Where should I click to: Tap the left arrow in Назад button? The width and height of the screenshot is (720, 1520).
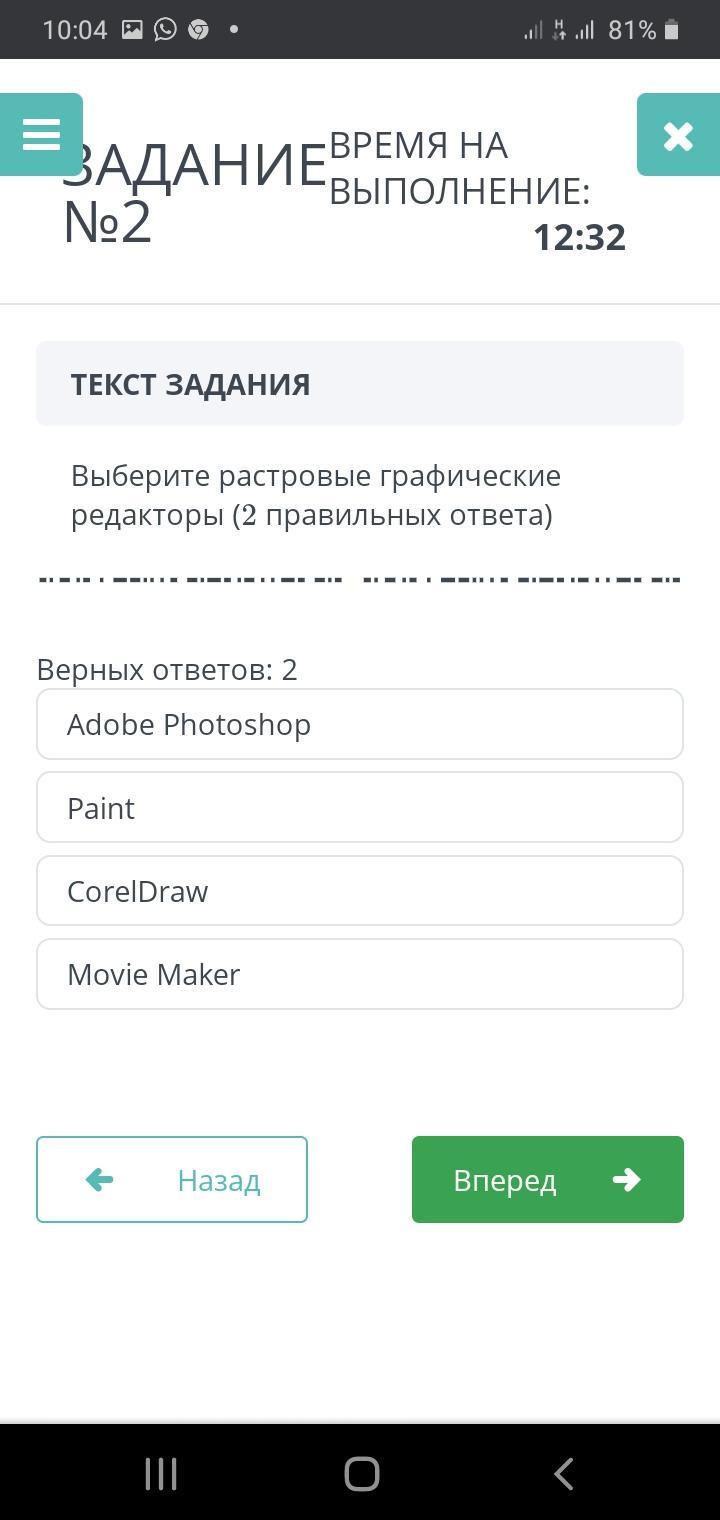click(99, 1180)
